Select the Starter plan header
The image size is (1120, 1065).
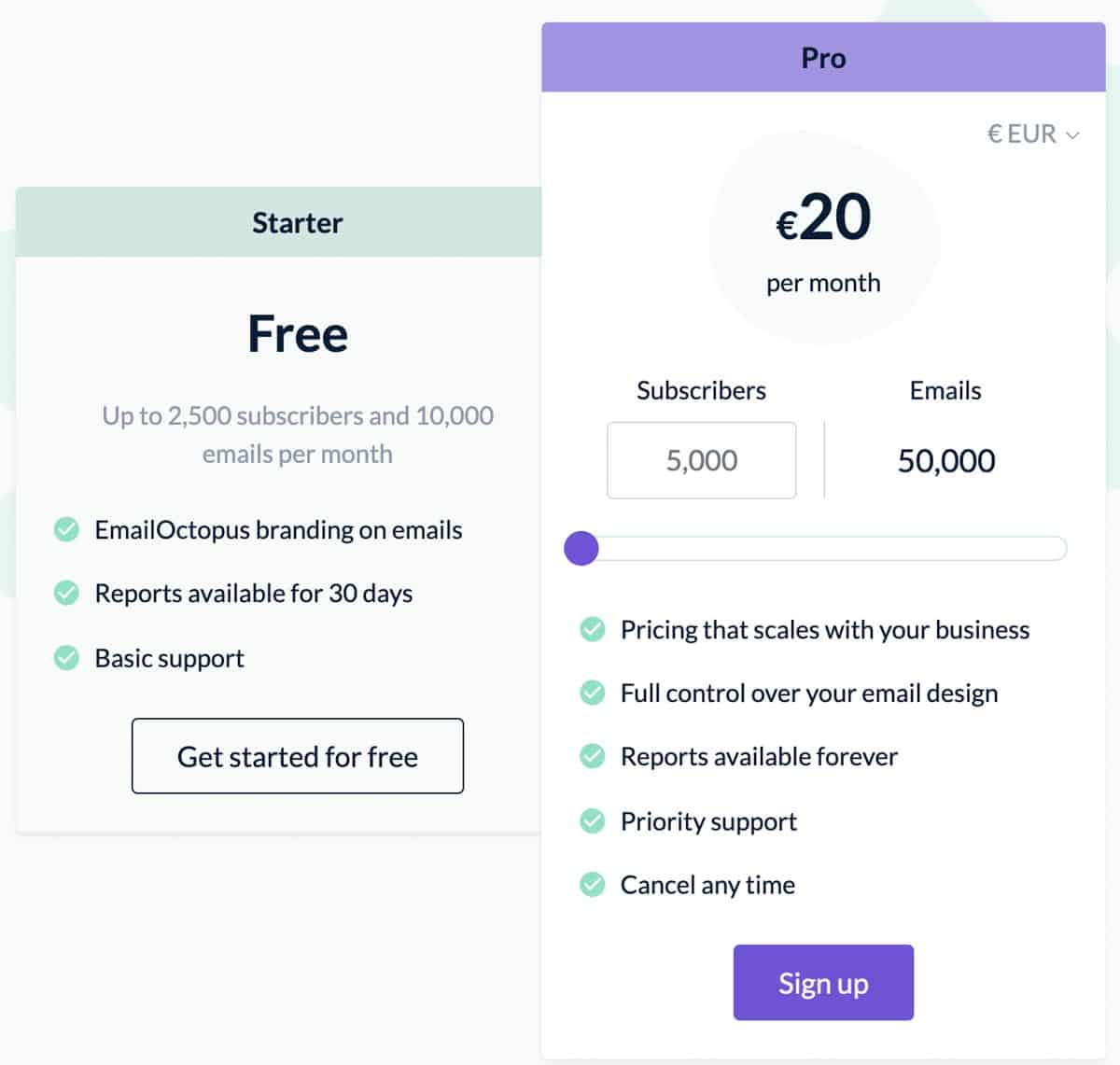pos(297,222)
